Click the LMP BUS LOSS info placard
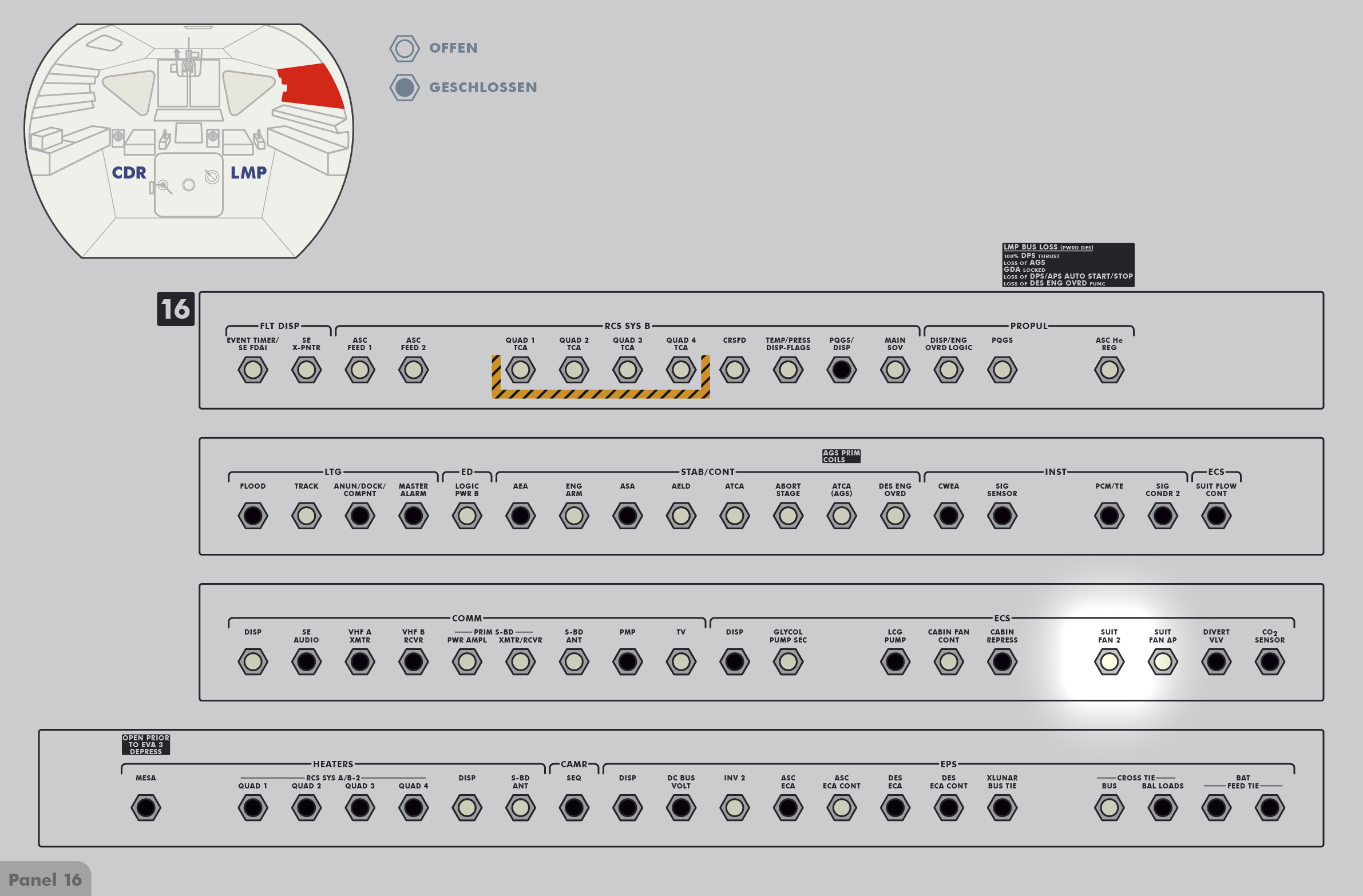 point(1068,265)
